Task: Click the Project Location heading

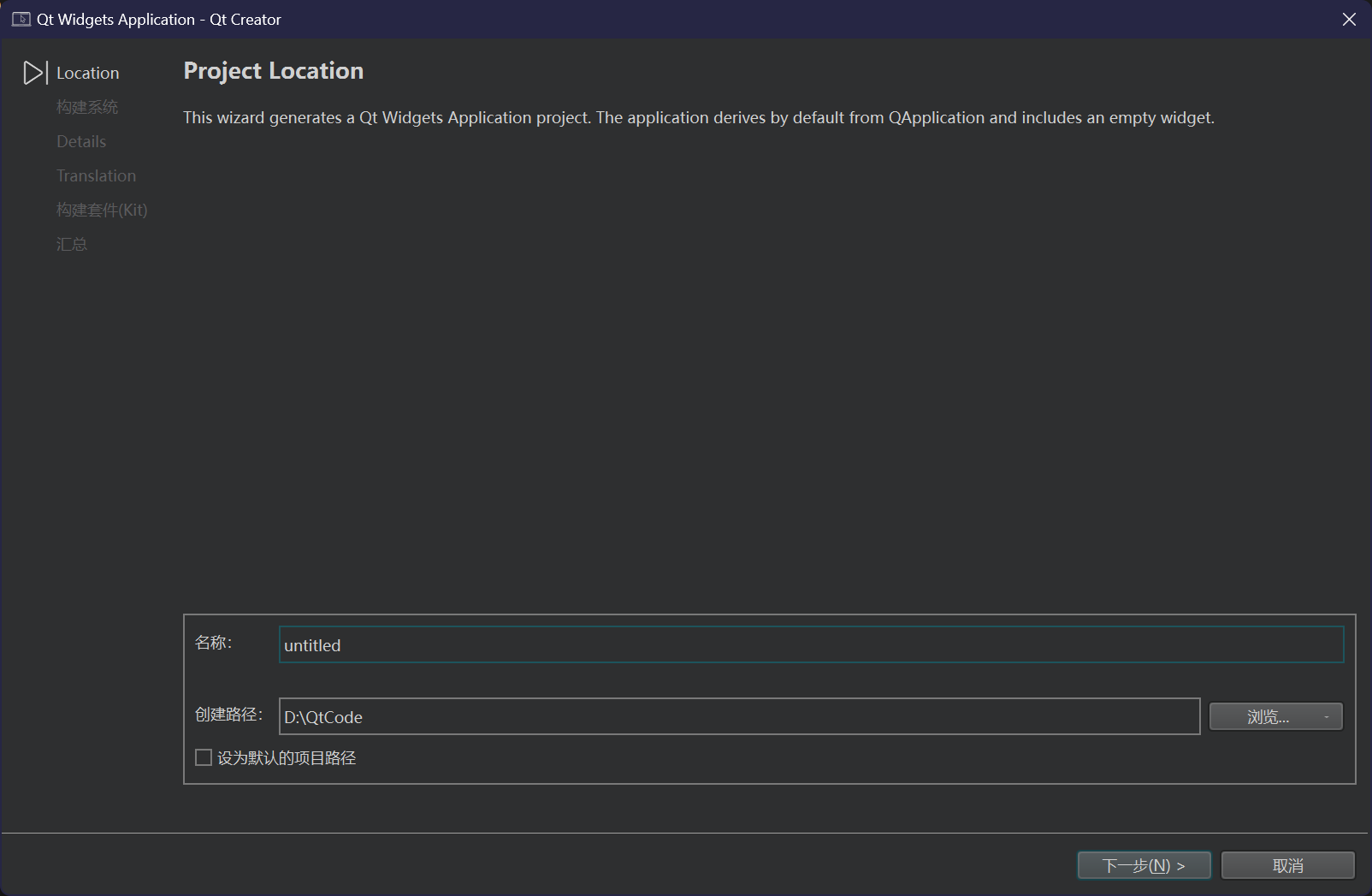Action: pos(273,70)
